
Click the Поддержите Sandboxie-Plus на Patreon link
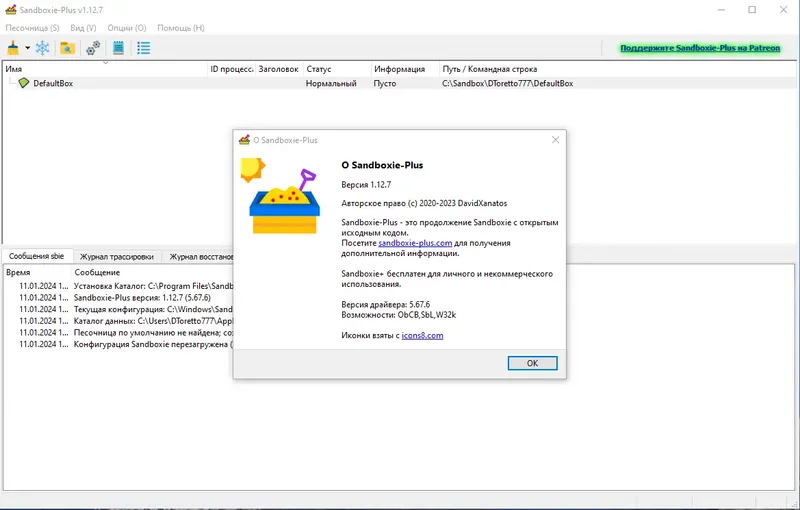700,48
